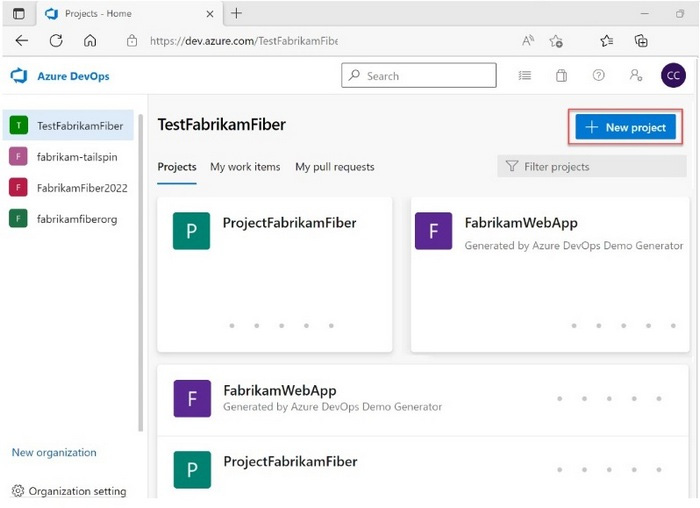Click the purple F icon in list row
700x508 pixels.
click(x=192, y=399)
